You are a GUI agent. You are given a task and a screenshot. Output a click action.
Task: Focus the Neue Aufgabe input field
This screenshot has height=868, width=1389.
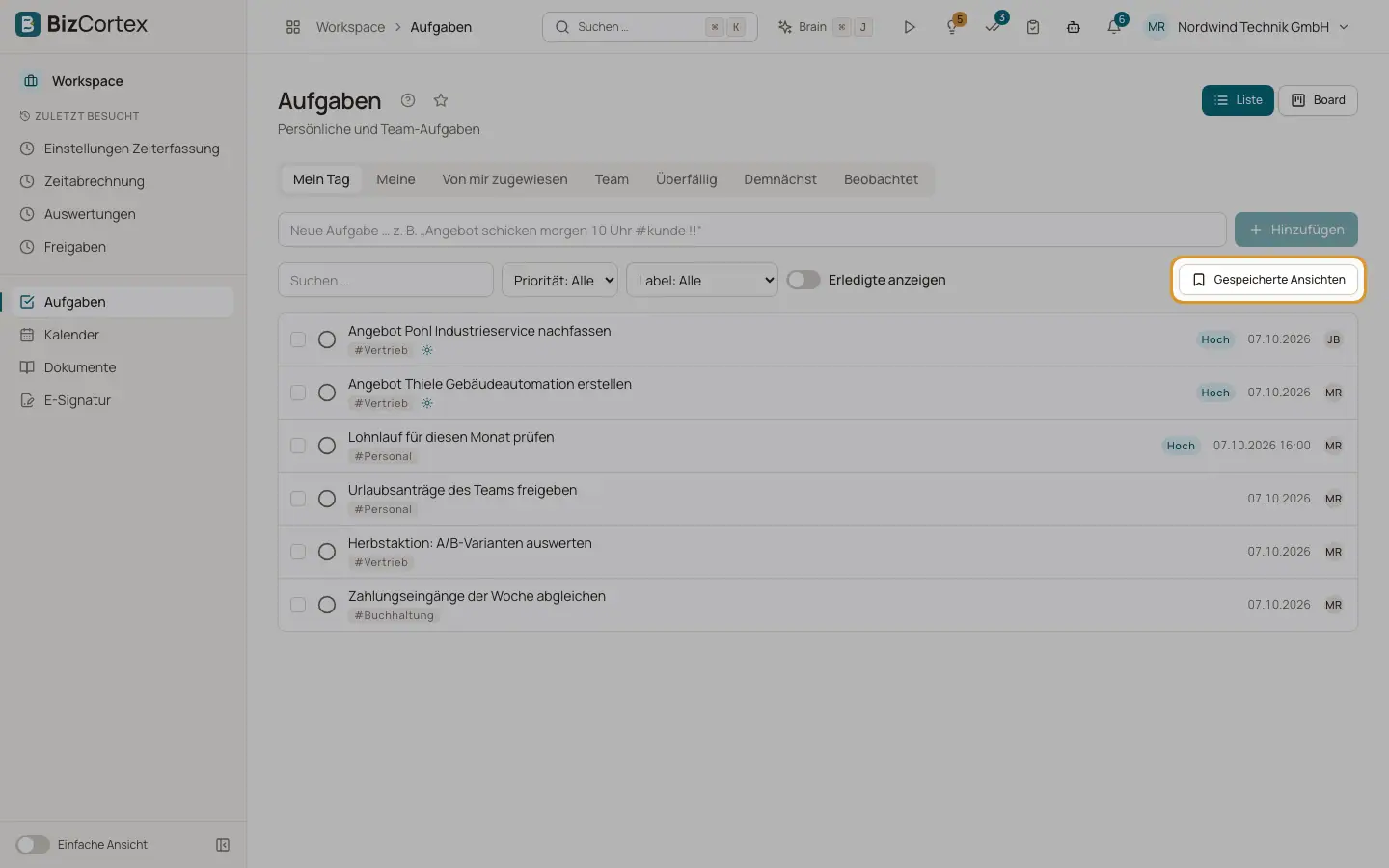752,230
